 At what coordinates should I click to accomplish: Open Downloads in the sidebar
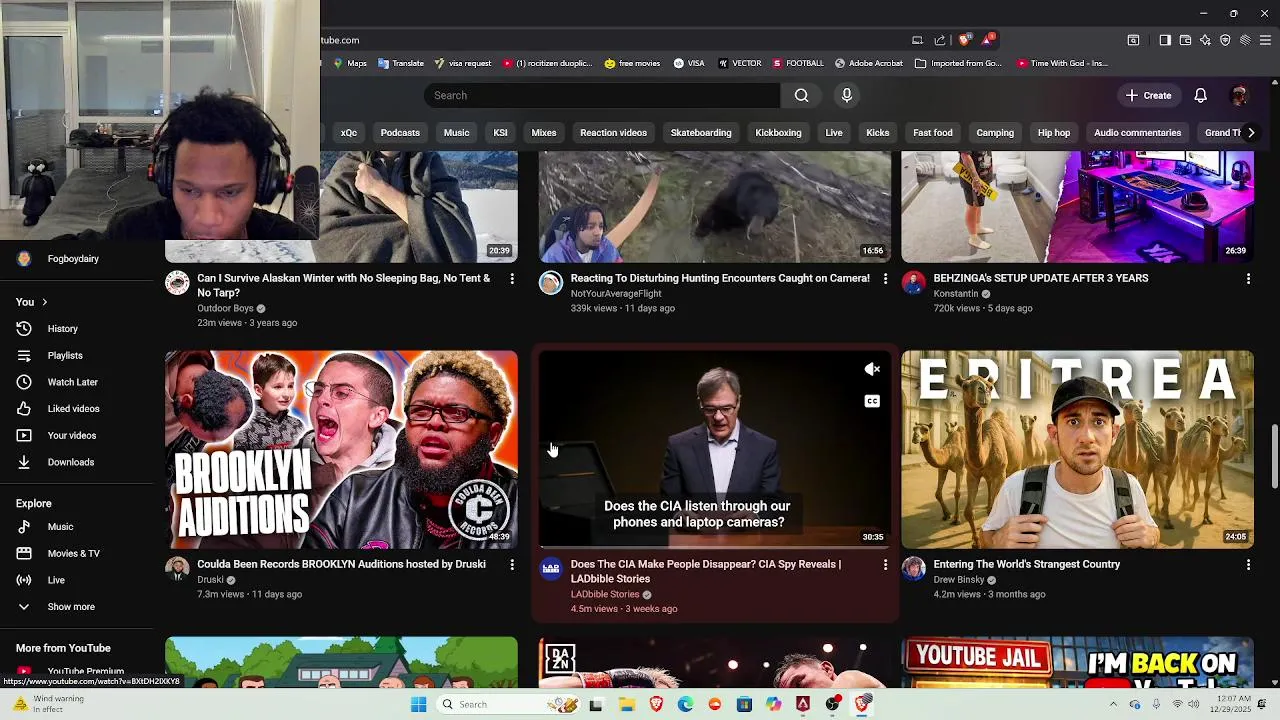[71, 462]
